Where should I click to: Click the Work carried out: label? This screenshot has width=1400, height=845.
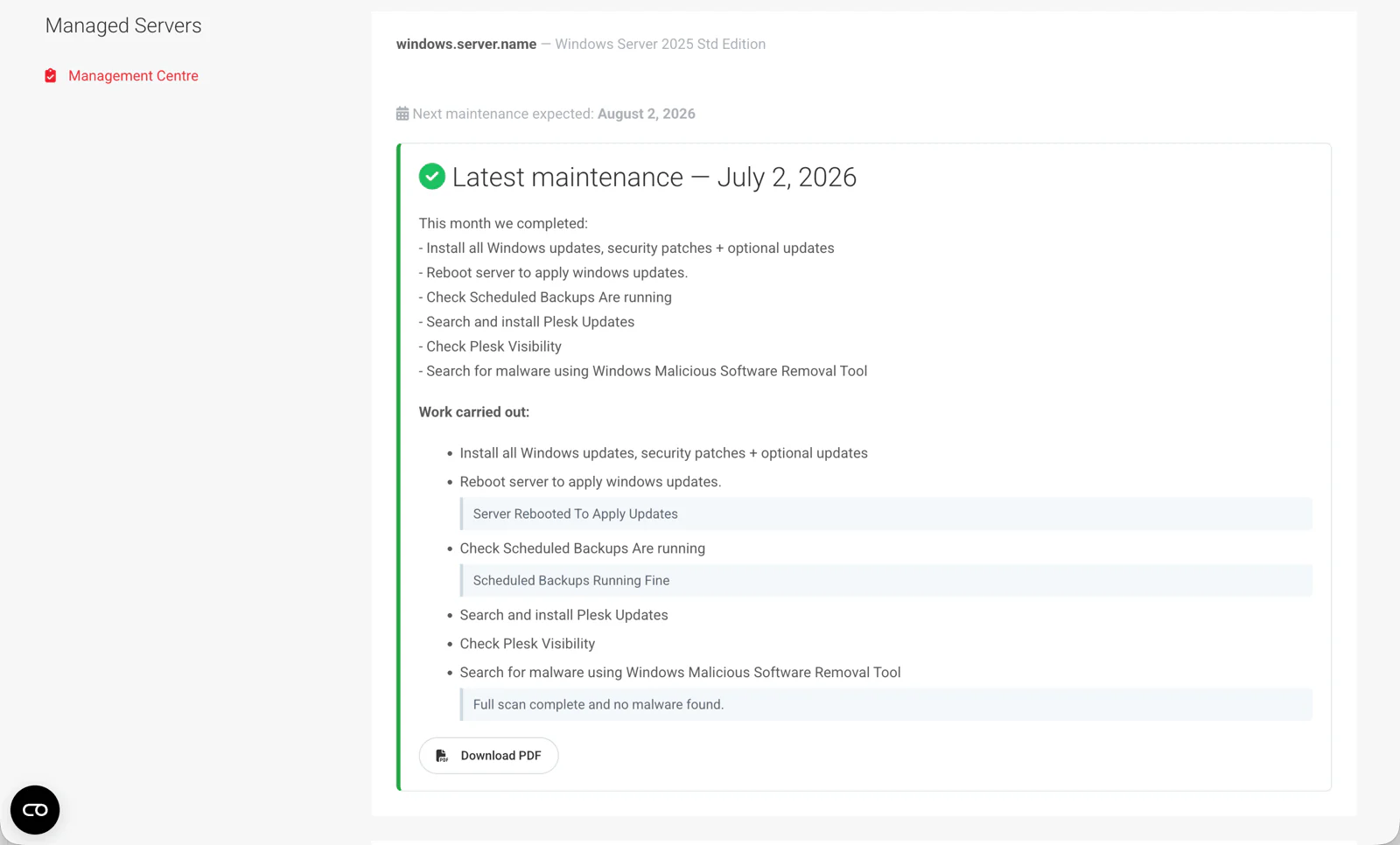pyautogui.click(x=474, y=412)
